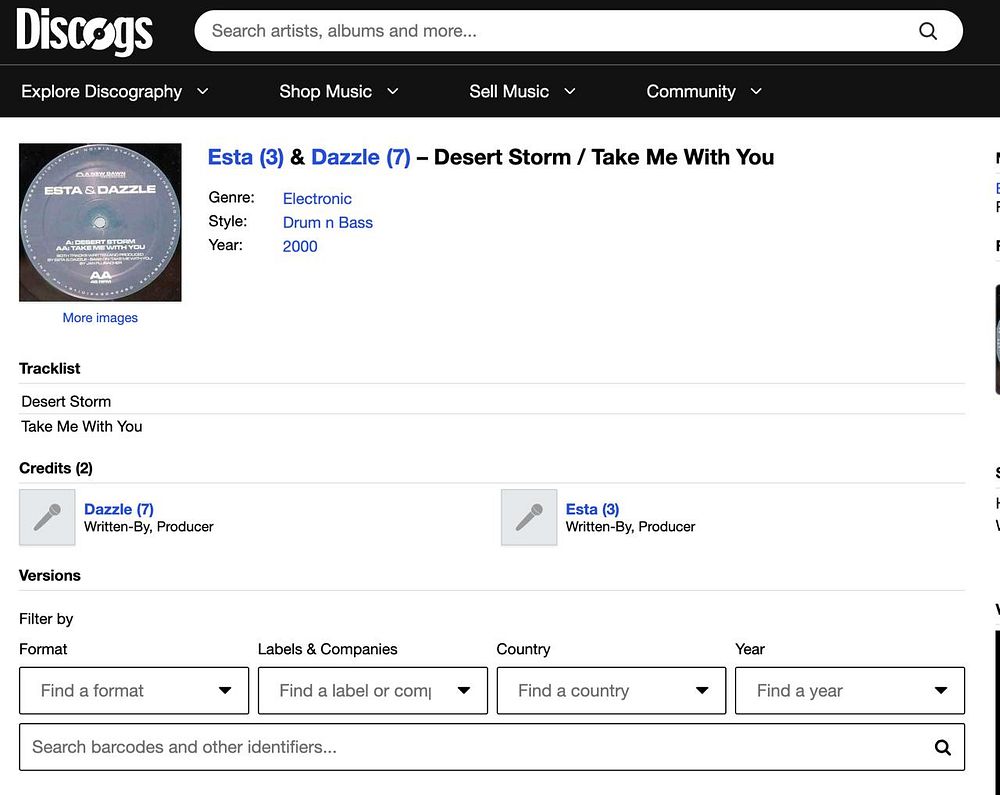Follow the Electronic genre link

(x=317, y=199)
